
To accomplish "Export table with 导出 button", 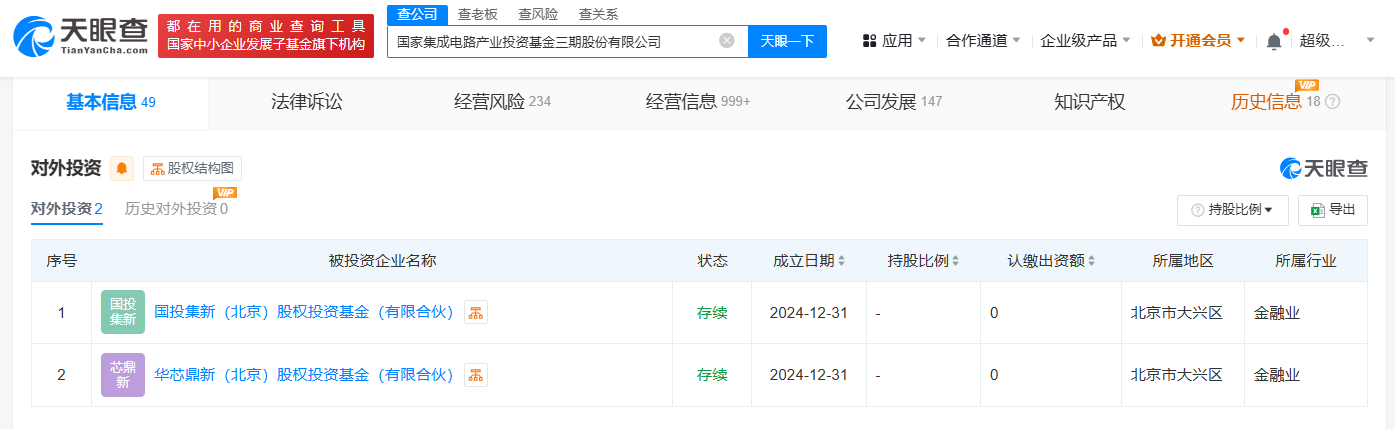I will coord(1332,210).
